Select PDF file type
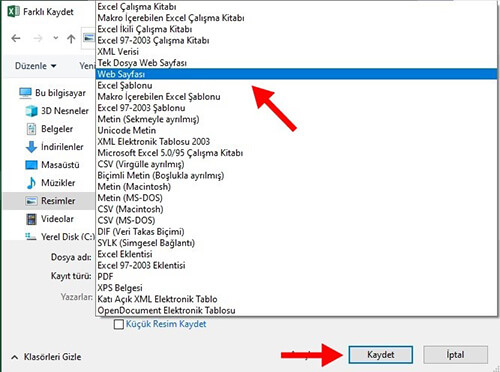This screenshot has width=500, height=372. [x=297, y=277]
